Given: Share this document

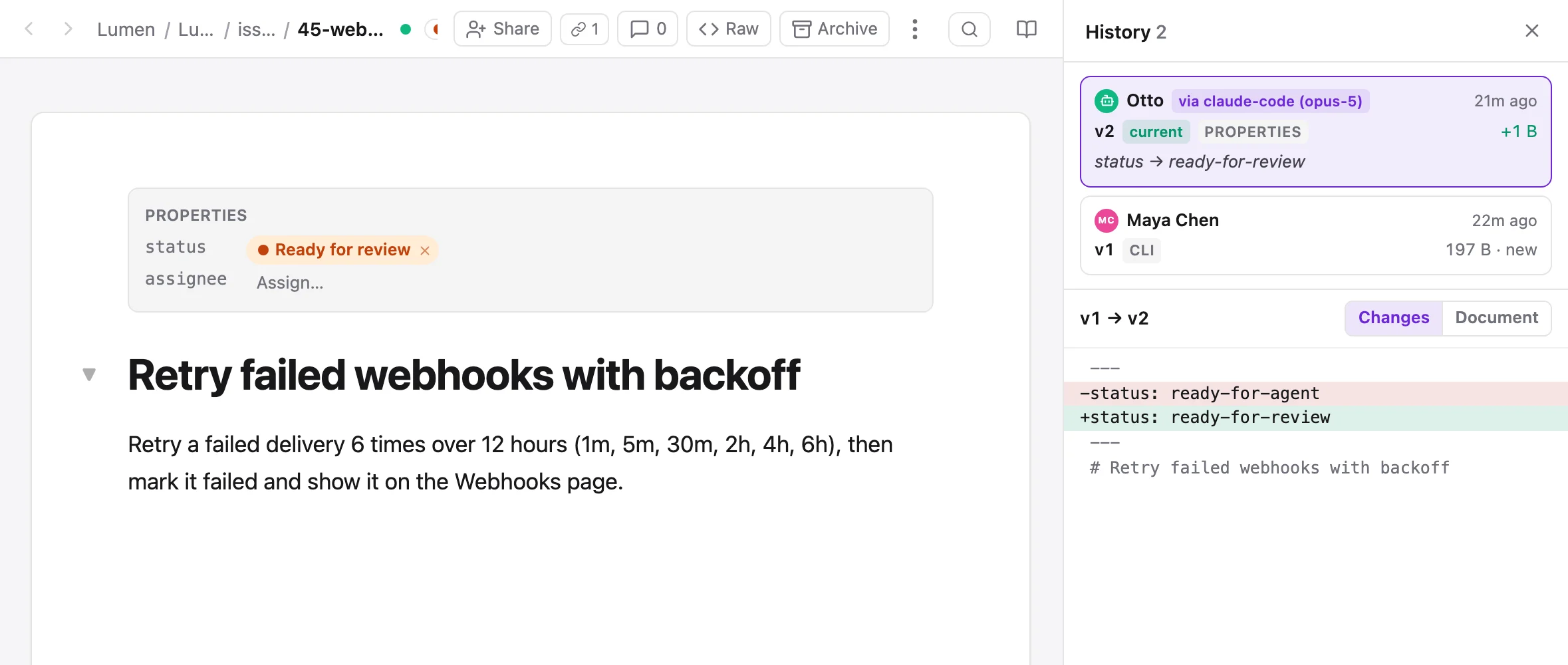Looking at the screenshot, I should pyautogui.click(x=503, y=29).
